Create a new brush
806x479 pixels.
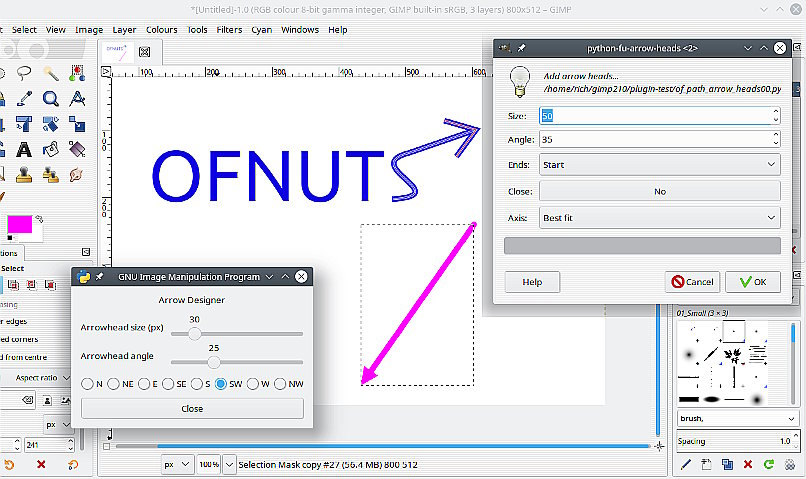pos(706,465)
